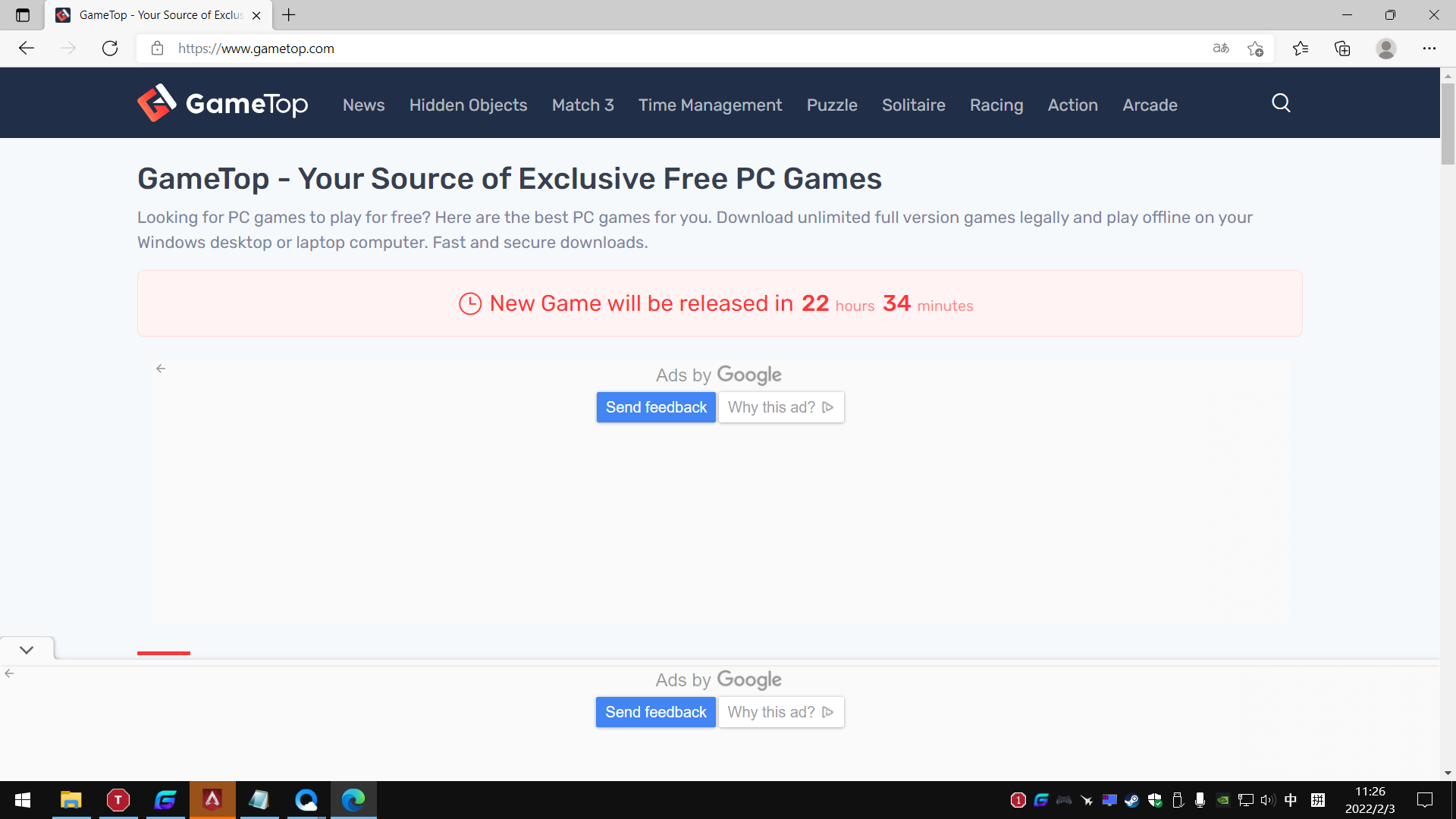Click the back arrow in upper ad
1456x819 pixels.
(x=161, y=369)
